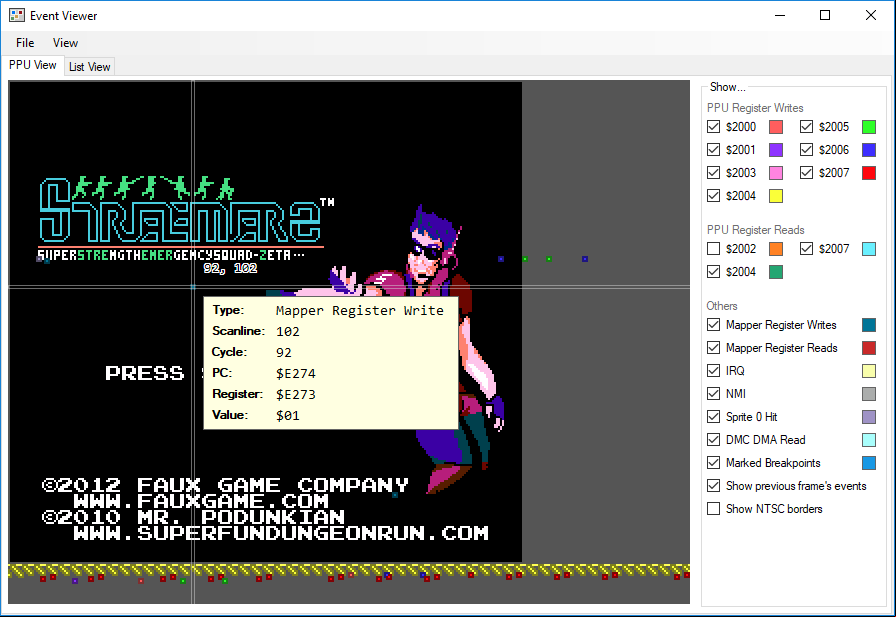Change the Sprite 0 Hit swatch
The height and width of the screenshot is (617, 896).
tap(869, 417)
